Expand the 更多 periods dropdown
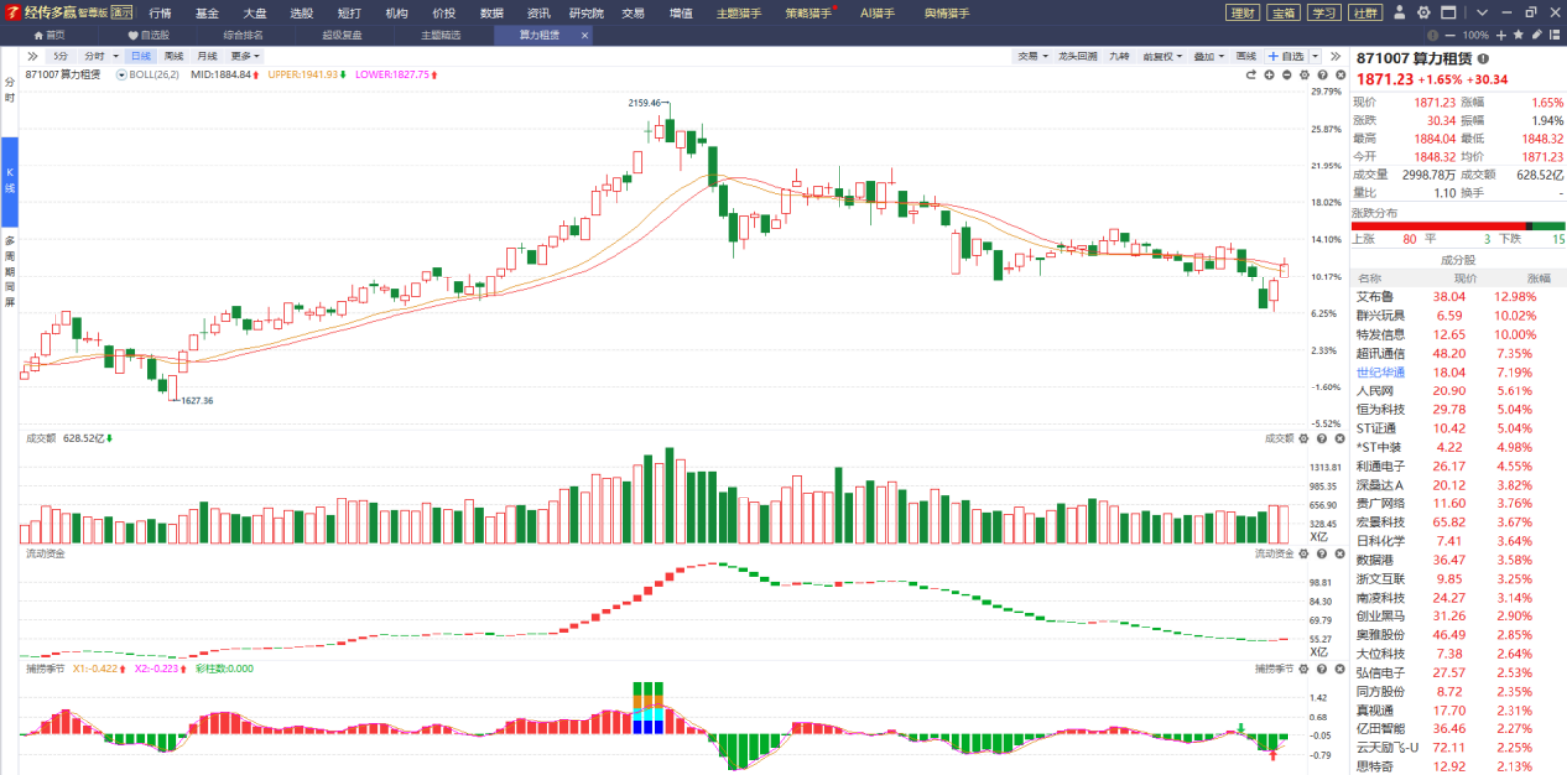This screenshot has height=775, width=1568. click(245, 56)
